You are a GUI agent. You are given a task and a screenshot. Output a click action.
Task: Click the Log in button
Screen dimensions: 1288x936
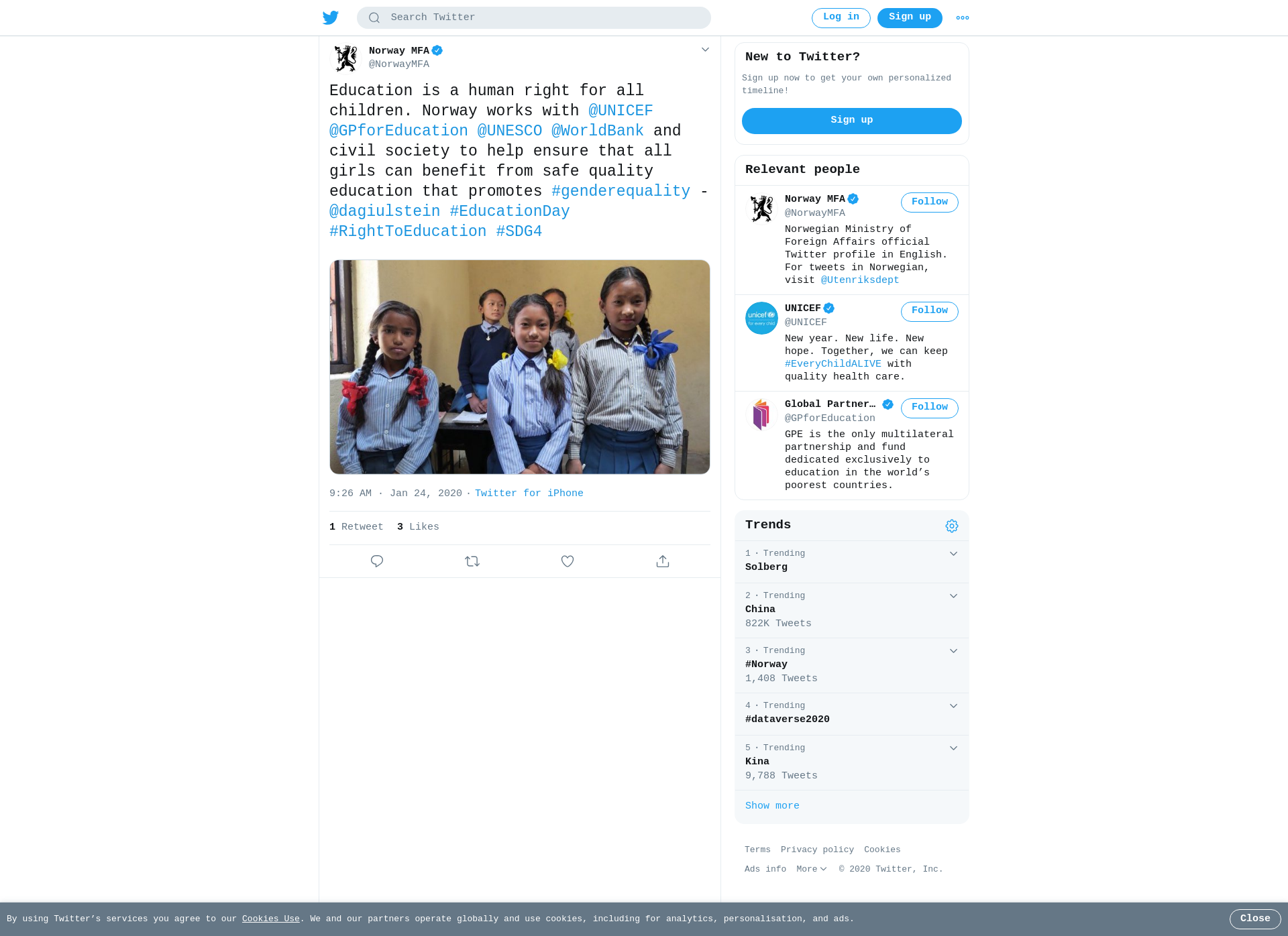pyautogui.click(x=841, y=18)
